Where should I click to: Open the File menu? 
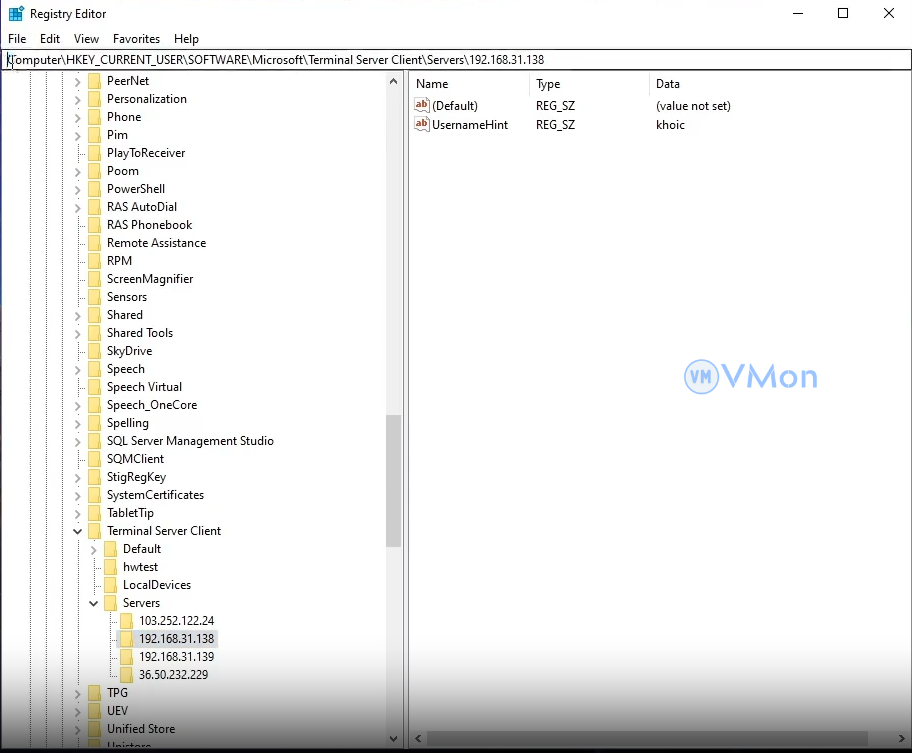[17, 39]
